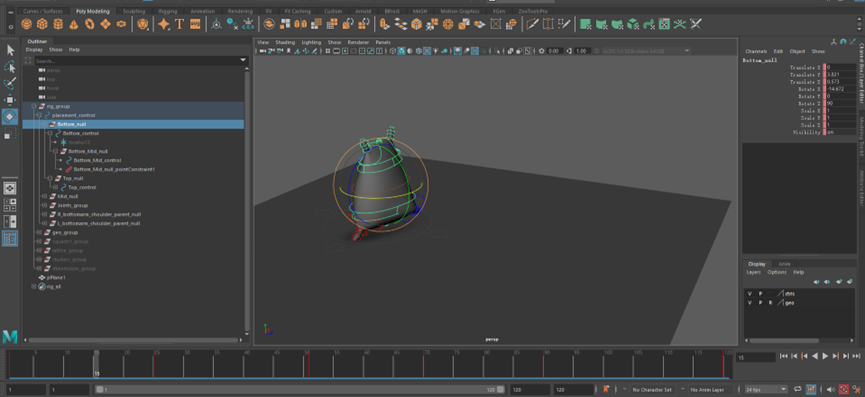Create a polygon sphere from the shelf

tap(25, 24)
